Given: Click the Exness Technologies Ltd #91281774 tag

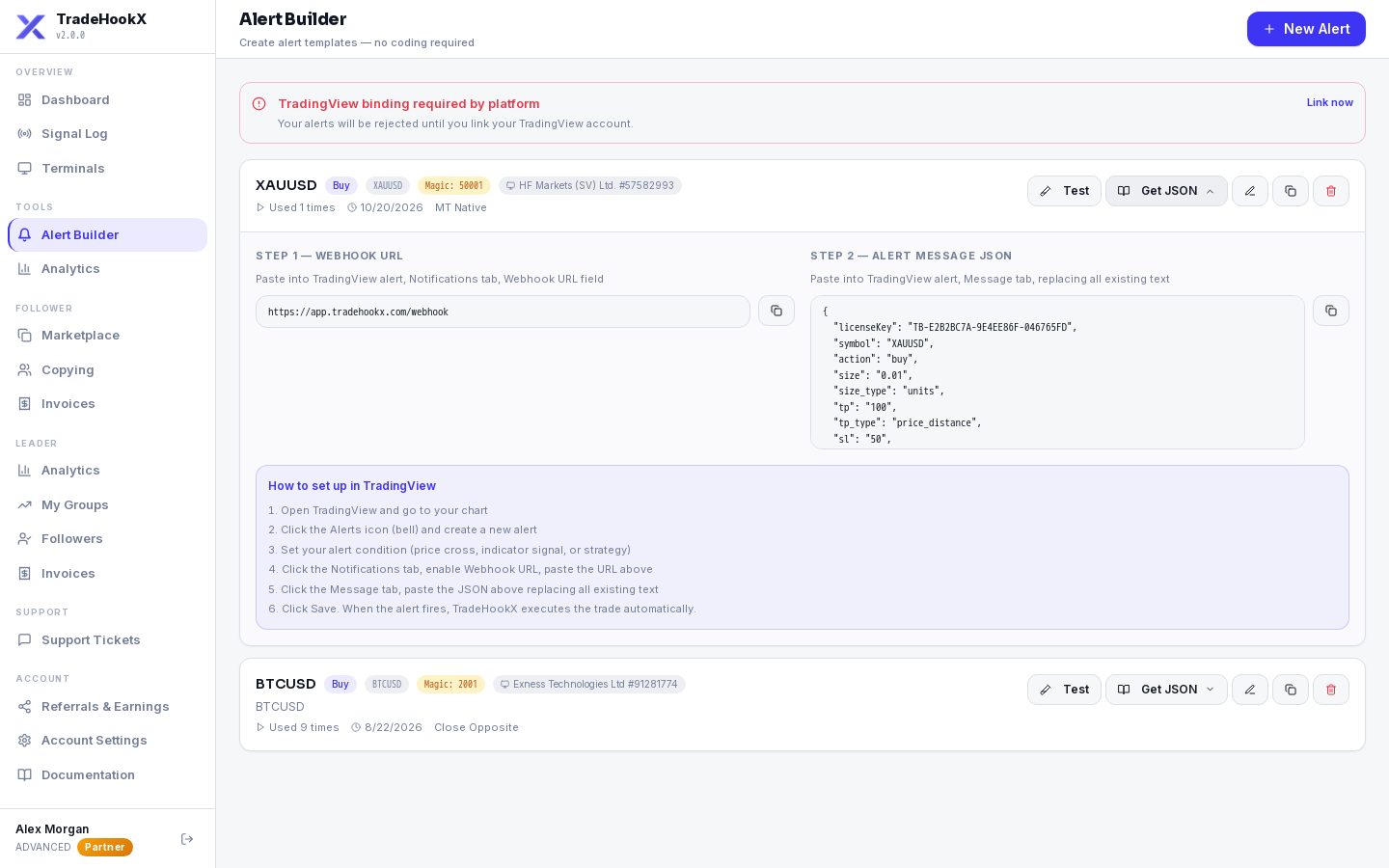Looking at the screenshot, I should [589, 685].
